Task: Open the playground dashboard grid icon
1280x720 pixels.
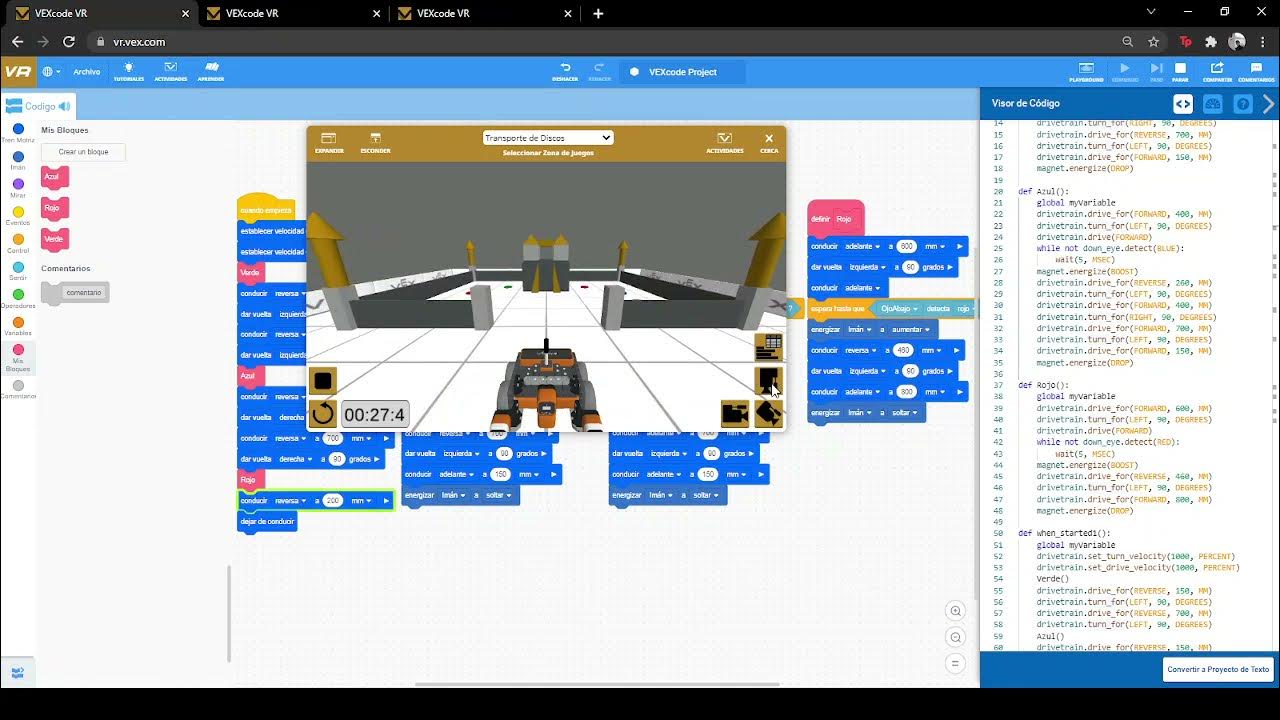Action: pos(768,347)
